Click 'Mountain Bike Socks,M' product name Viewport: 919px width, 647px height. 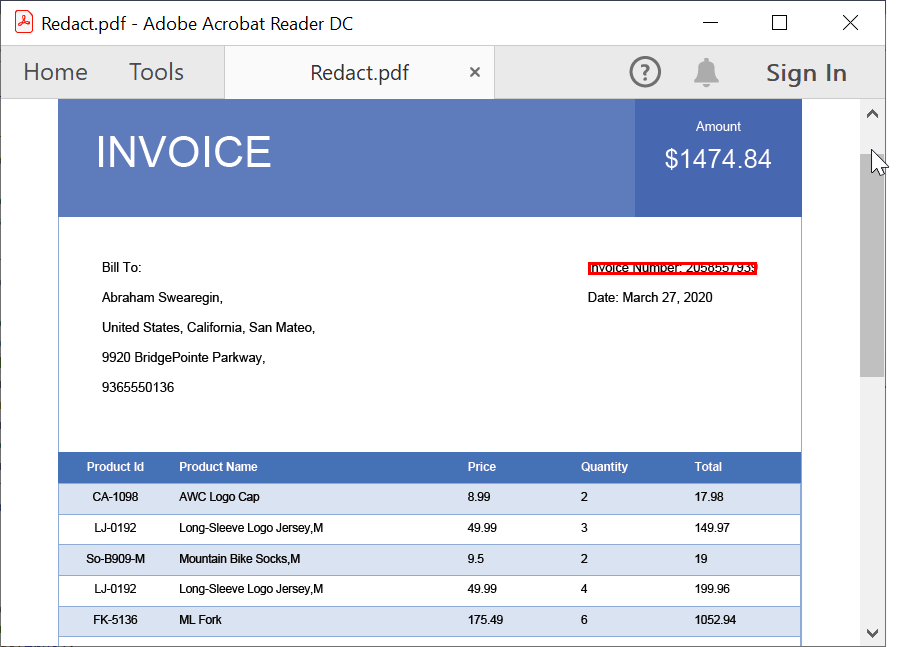(x=240, y=559)
